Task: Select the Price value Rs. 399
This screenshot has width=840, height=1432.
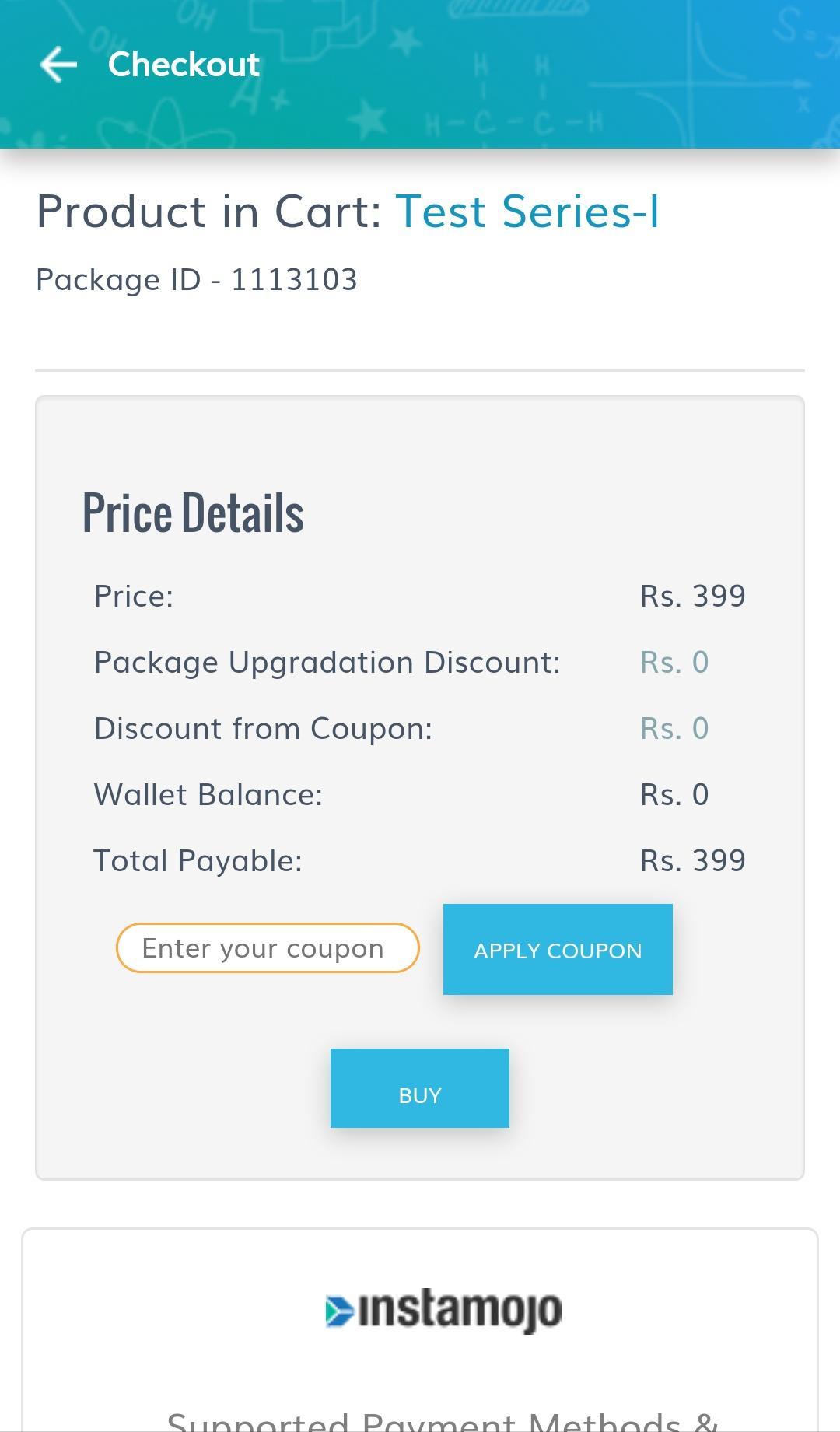Action: (693, 596)
